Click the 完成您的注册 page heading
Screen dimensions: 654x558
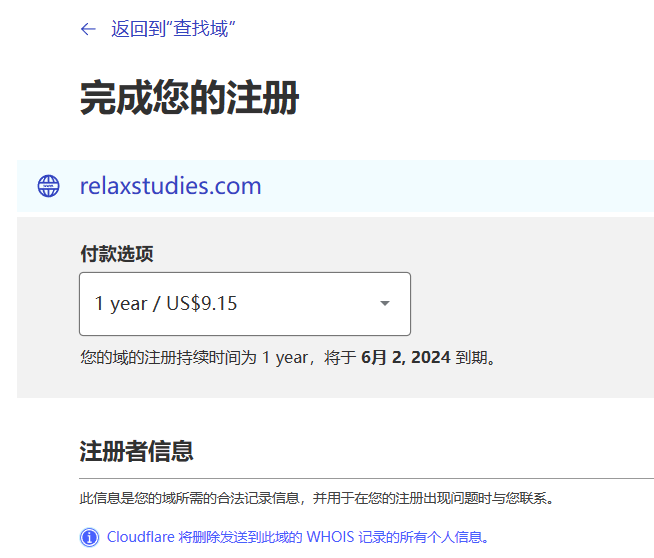(x=189, y=98)
